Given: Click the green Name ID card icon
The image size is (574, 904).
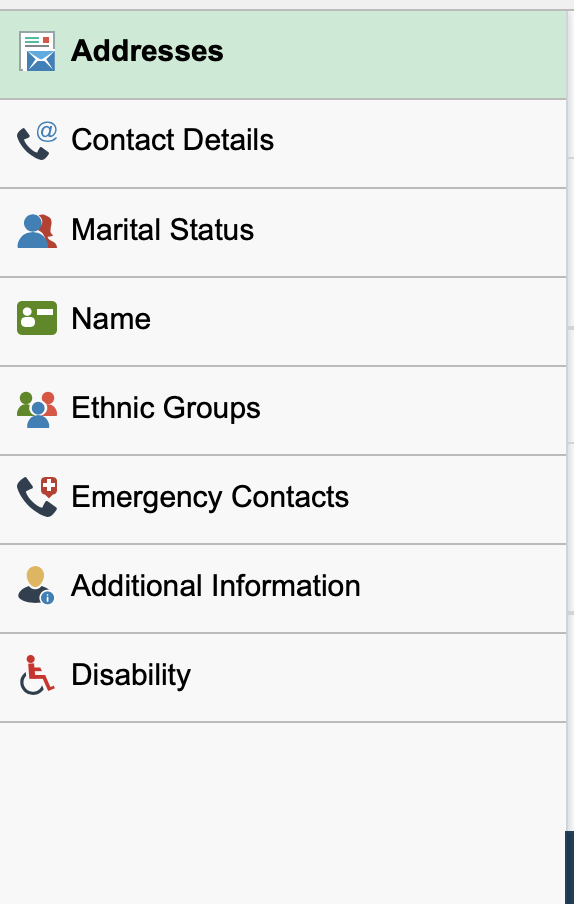Looking at the screenshot, I should [x=37, y=318].
